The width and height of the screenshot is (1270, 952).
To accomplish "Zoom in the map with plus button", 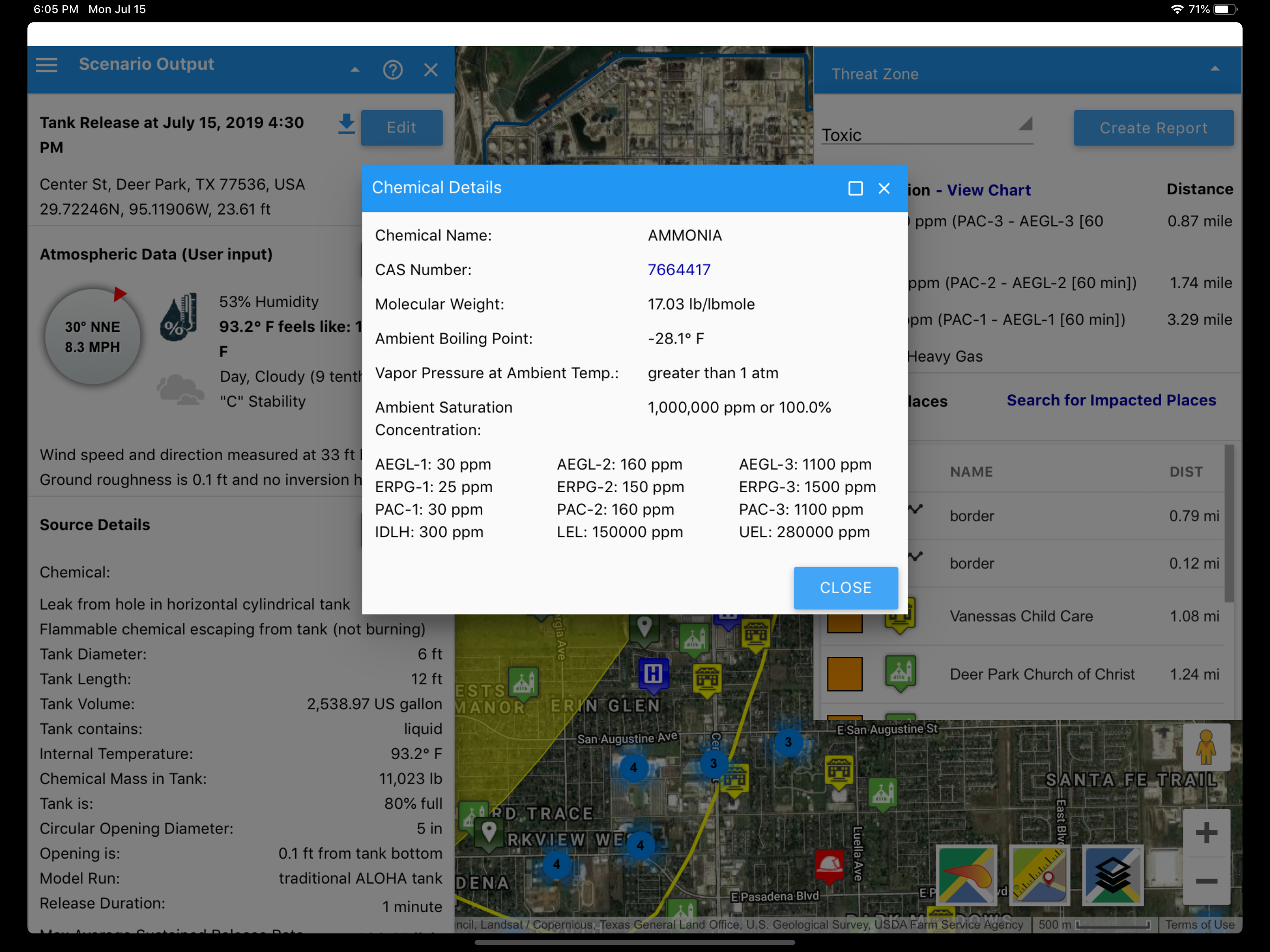I will [x=1206, y=833].
